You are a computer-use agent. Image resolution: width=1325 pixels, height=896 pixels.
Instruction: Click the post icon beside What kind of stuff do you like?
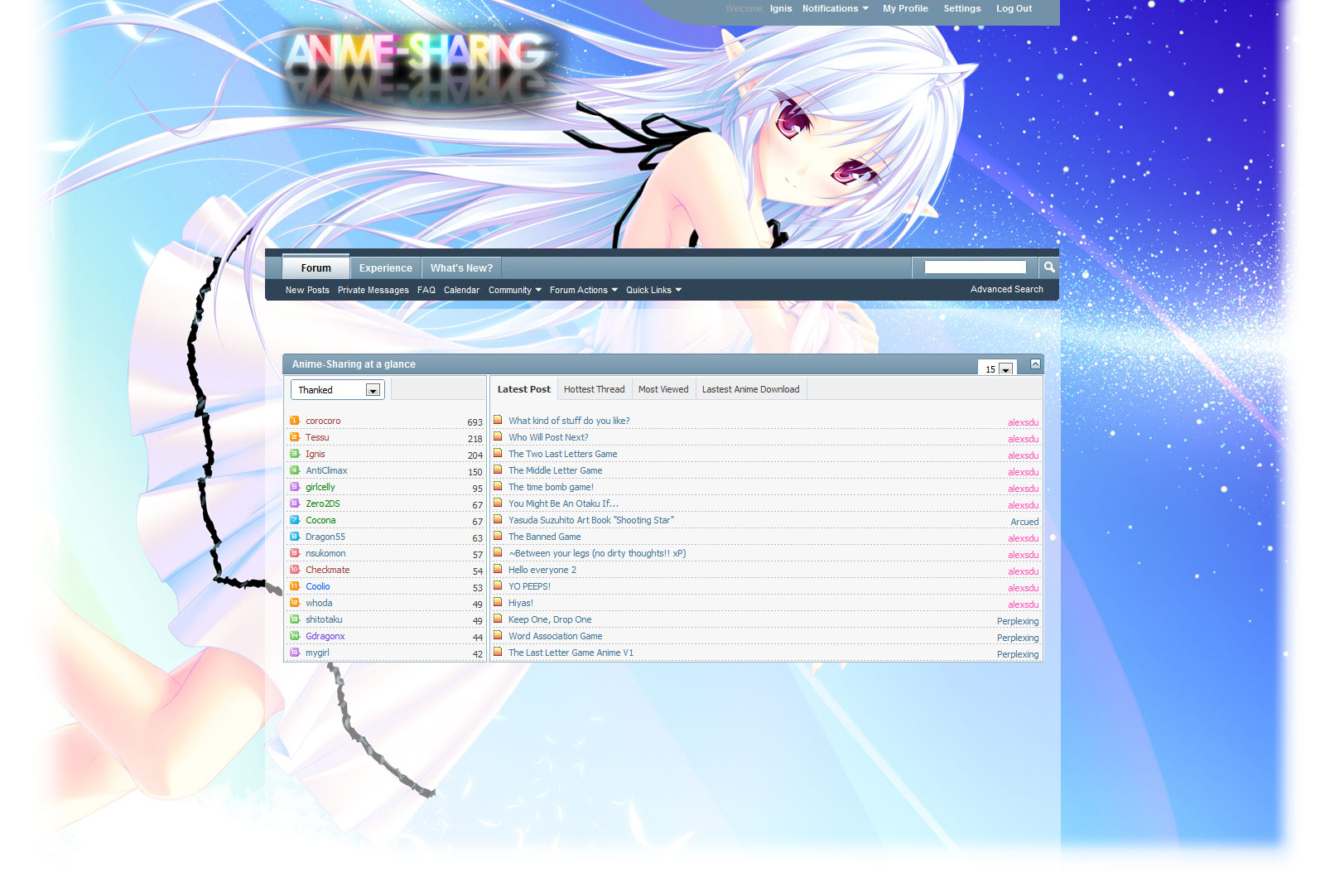(x=498, y=420)
